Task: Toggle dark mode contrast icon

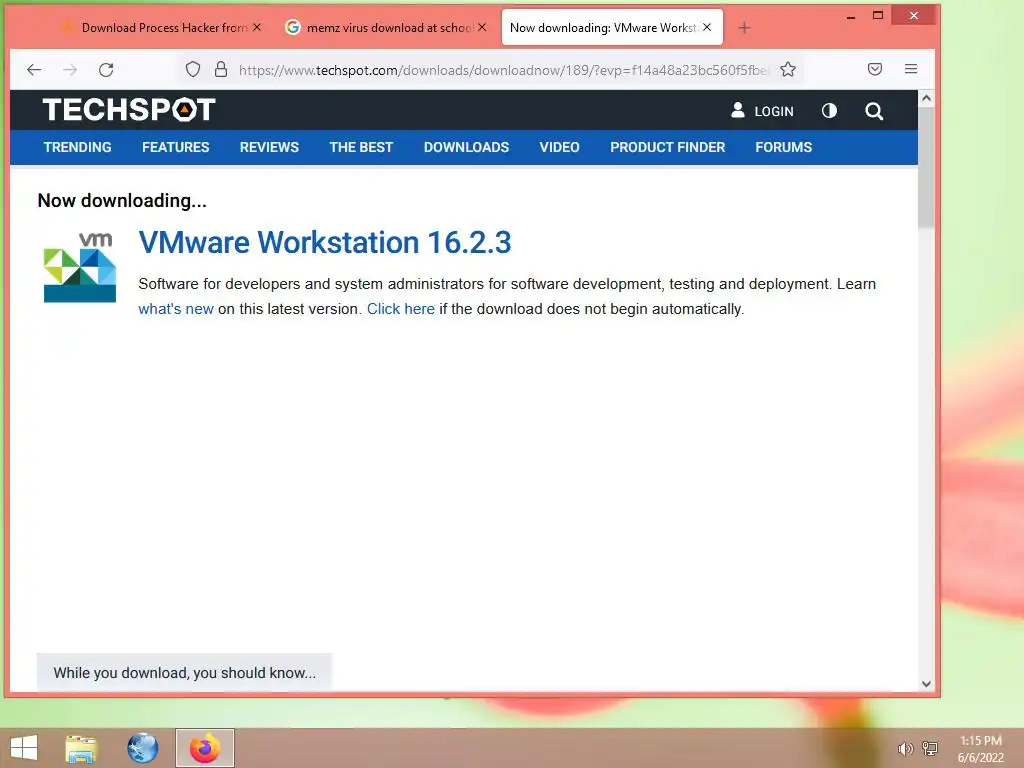Action: [x=829, y=111]
